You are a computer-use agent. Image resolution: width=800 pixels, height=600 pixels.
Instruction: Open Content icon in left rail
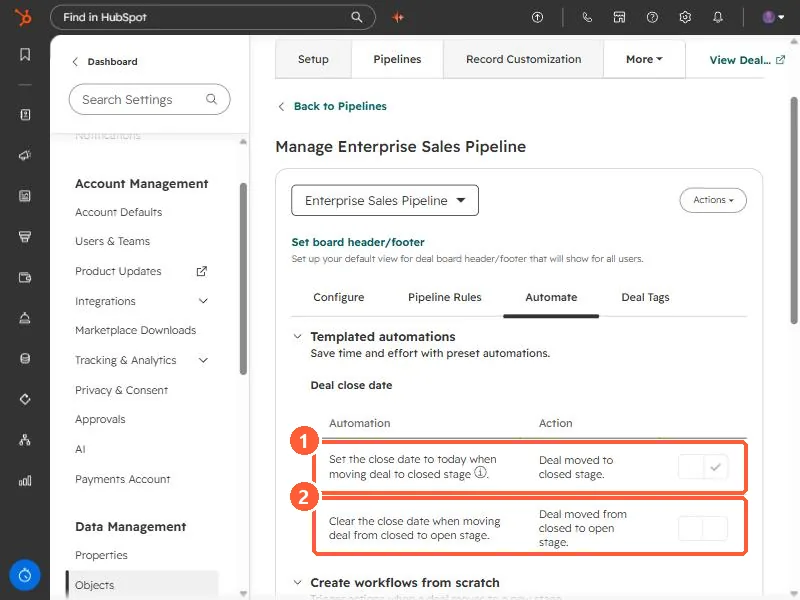(x=25, y=196)
